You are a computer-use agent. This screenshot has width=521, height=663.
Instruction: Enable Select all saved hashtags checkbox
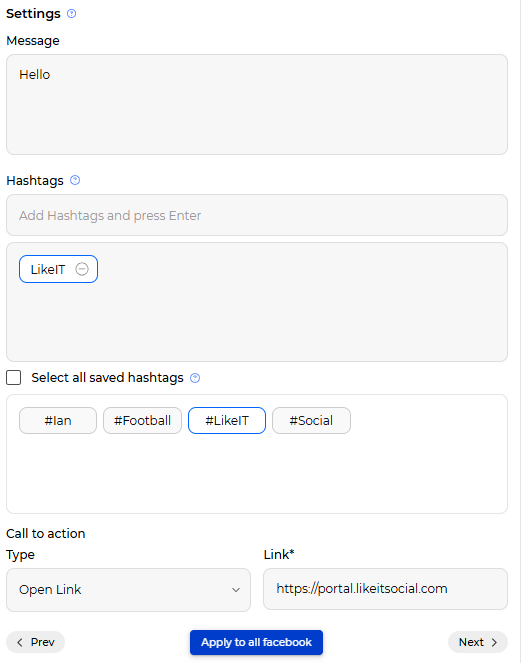(x=14, y=378)
